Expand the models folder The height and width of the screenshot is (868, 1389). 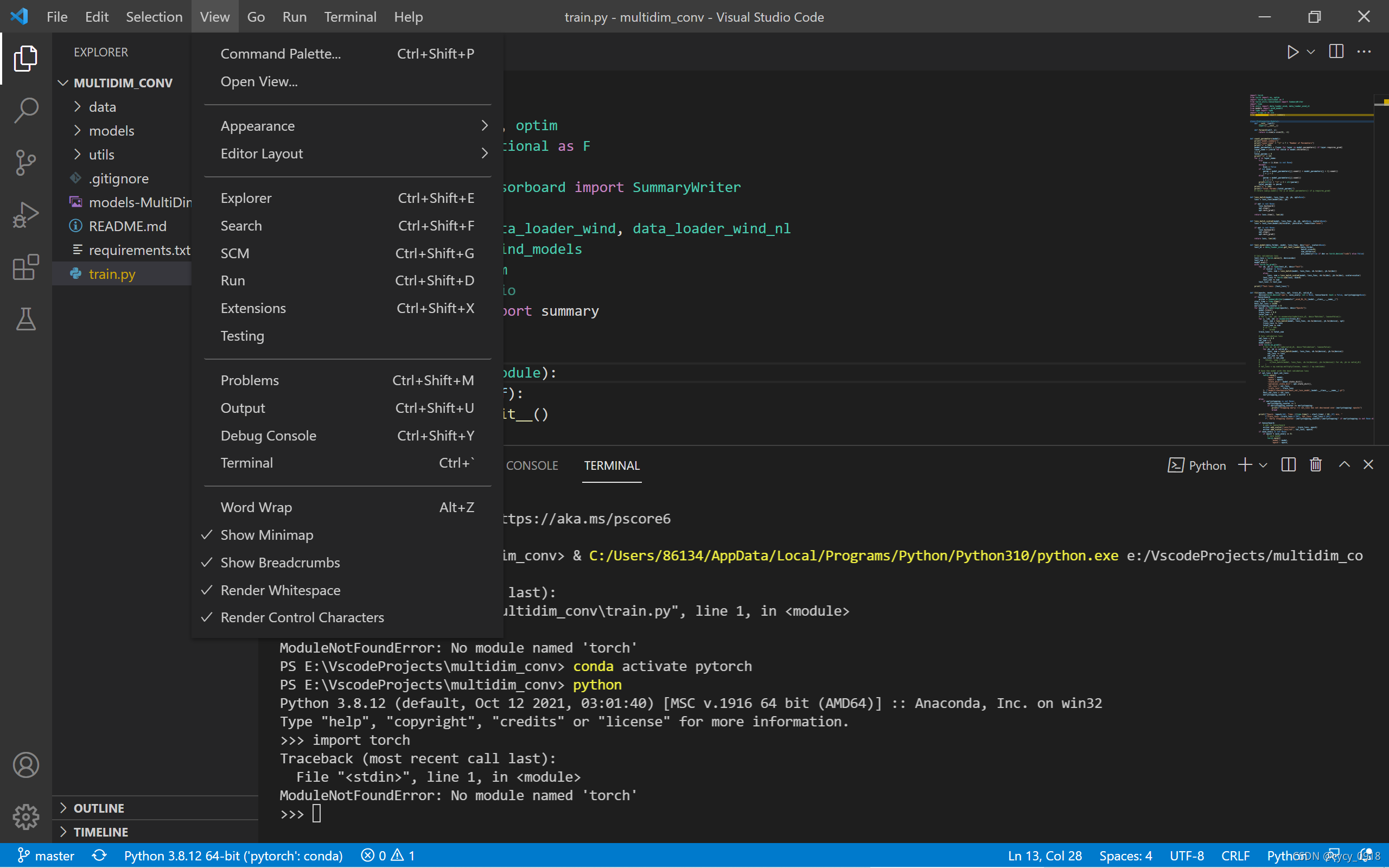tap(111, 131)
